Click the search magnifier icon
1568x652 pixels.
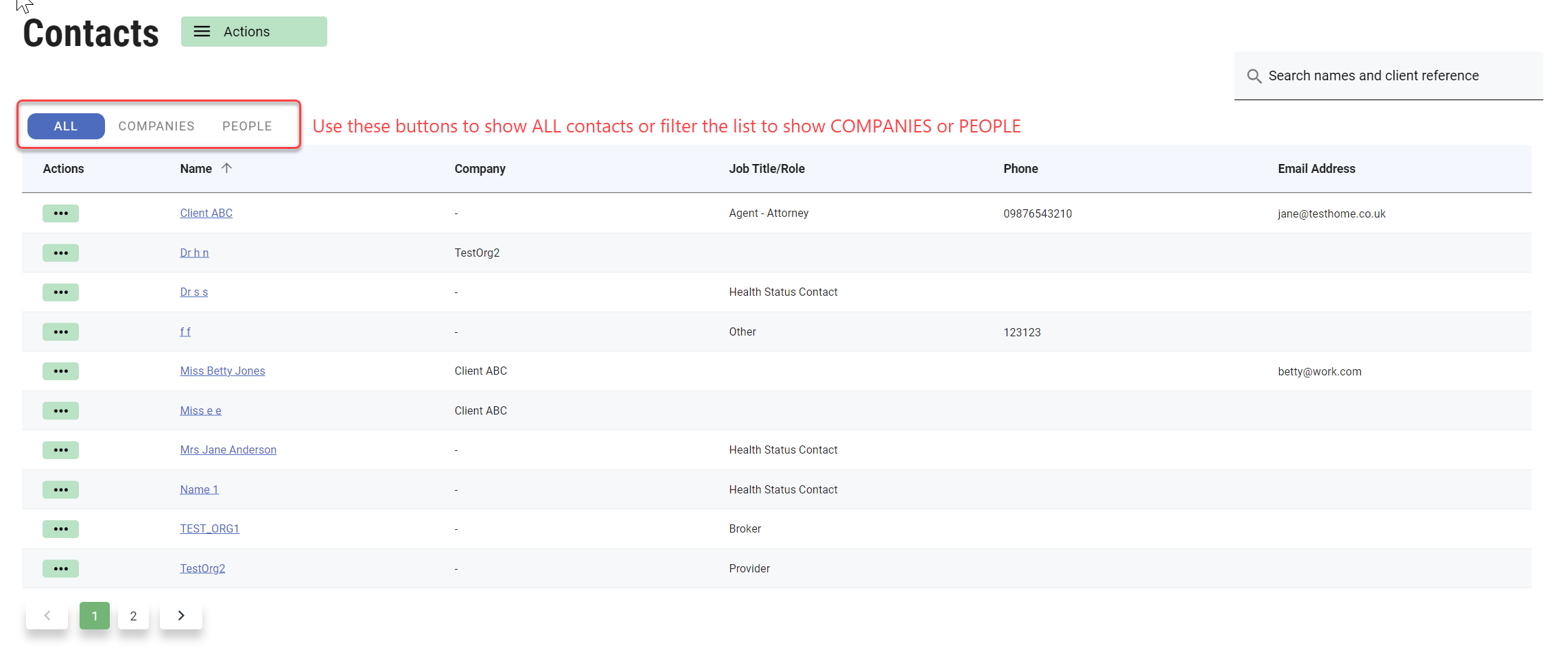pos(1254,76)
